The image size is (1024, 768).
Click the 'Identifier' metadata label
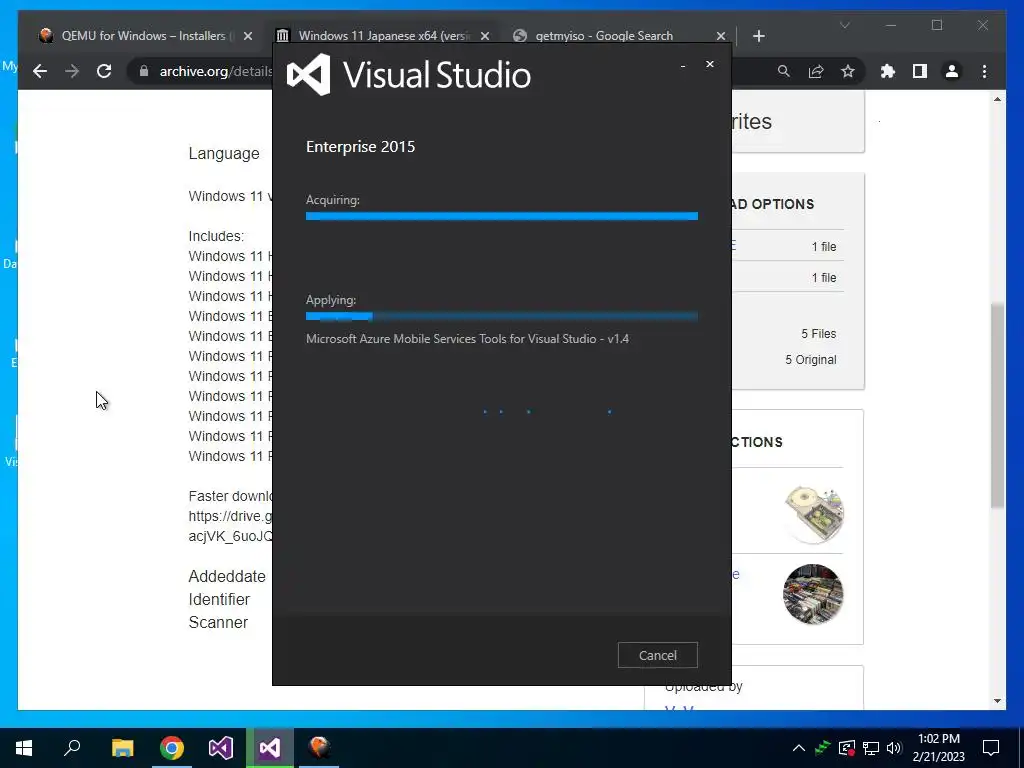point(219,600)
